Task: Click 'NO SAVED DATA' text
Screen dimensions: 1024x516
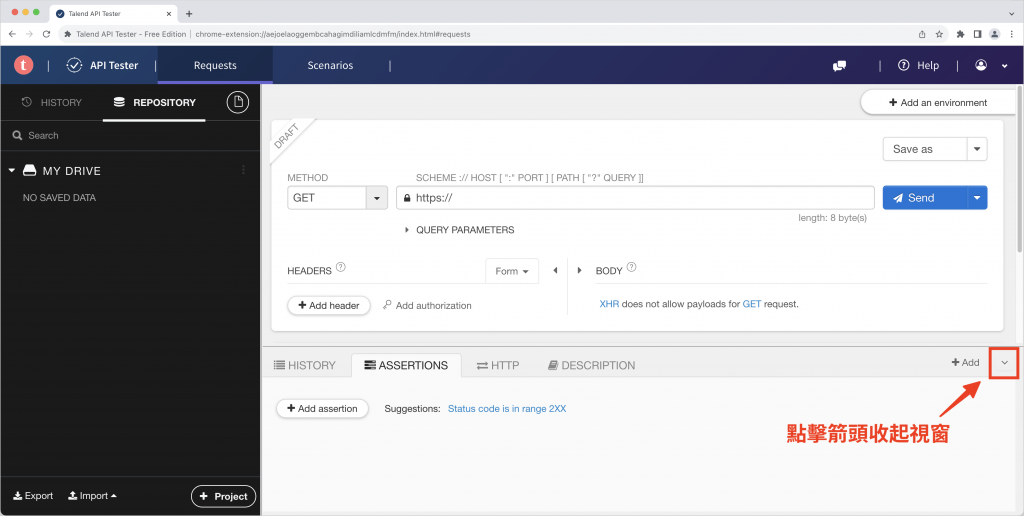Action: (x=59, y=198)
